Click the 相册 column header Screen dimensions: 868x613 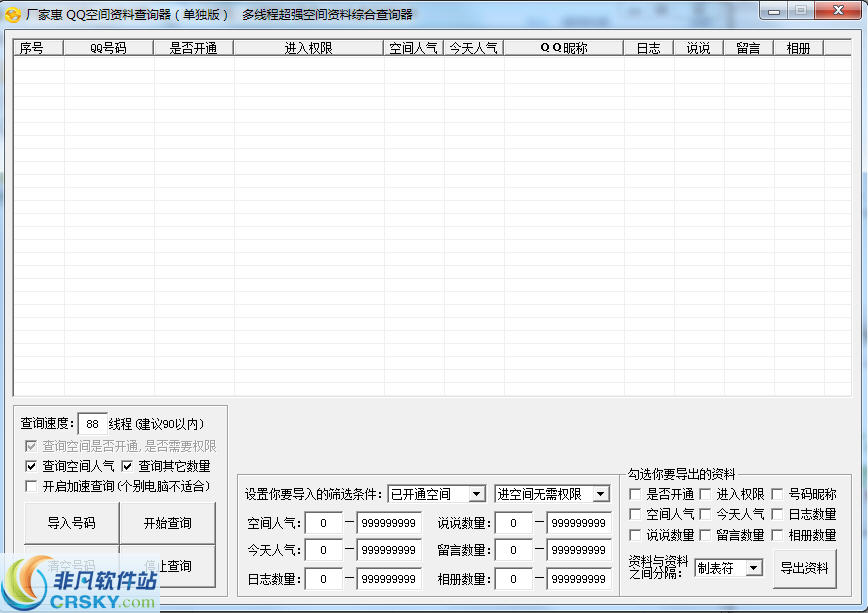point(798,48)
